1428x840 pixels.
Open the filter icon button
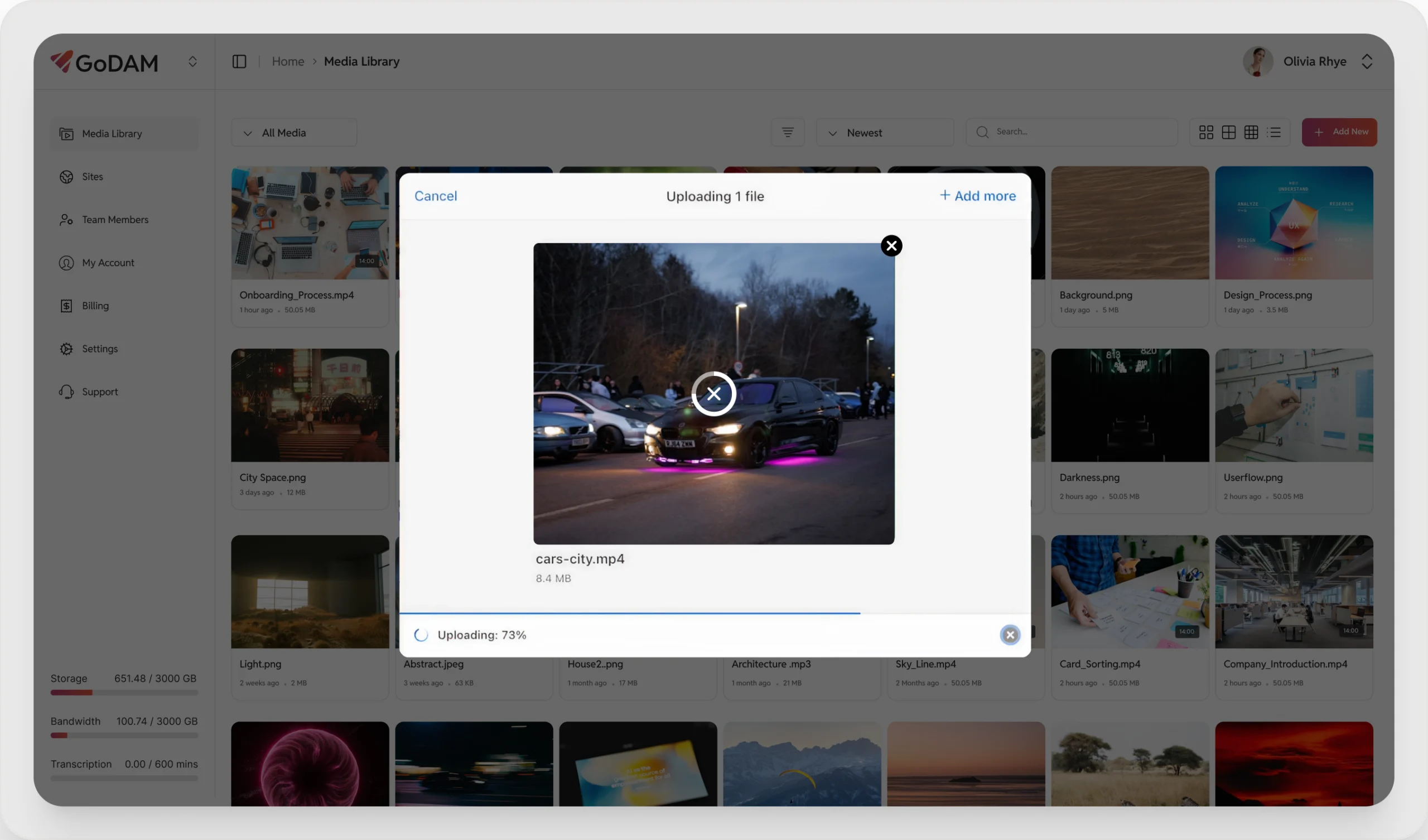787,132
